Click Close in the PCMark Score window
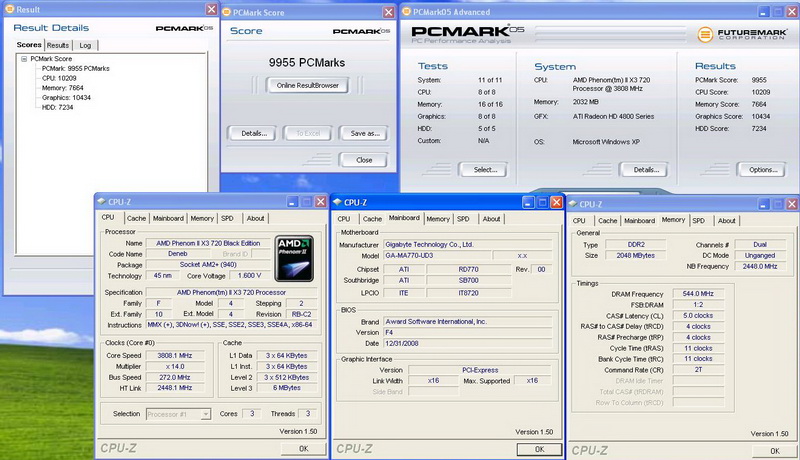The width and height of the screenshot is (800, 460). click(364, 160)
